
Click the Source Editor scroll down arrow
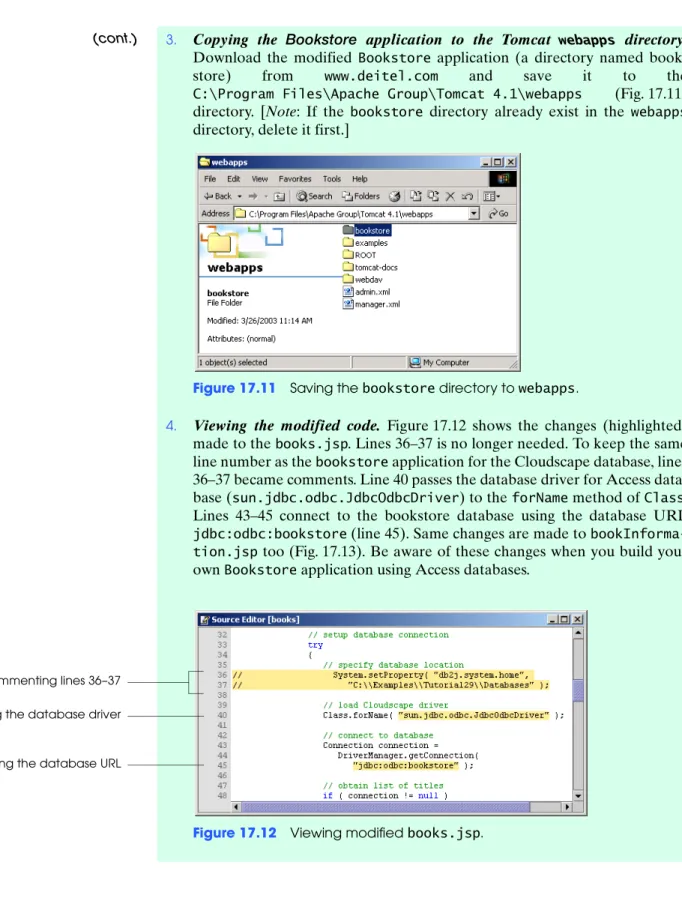[578, 796]
